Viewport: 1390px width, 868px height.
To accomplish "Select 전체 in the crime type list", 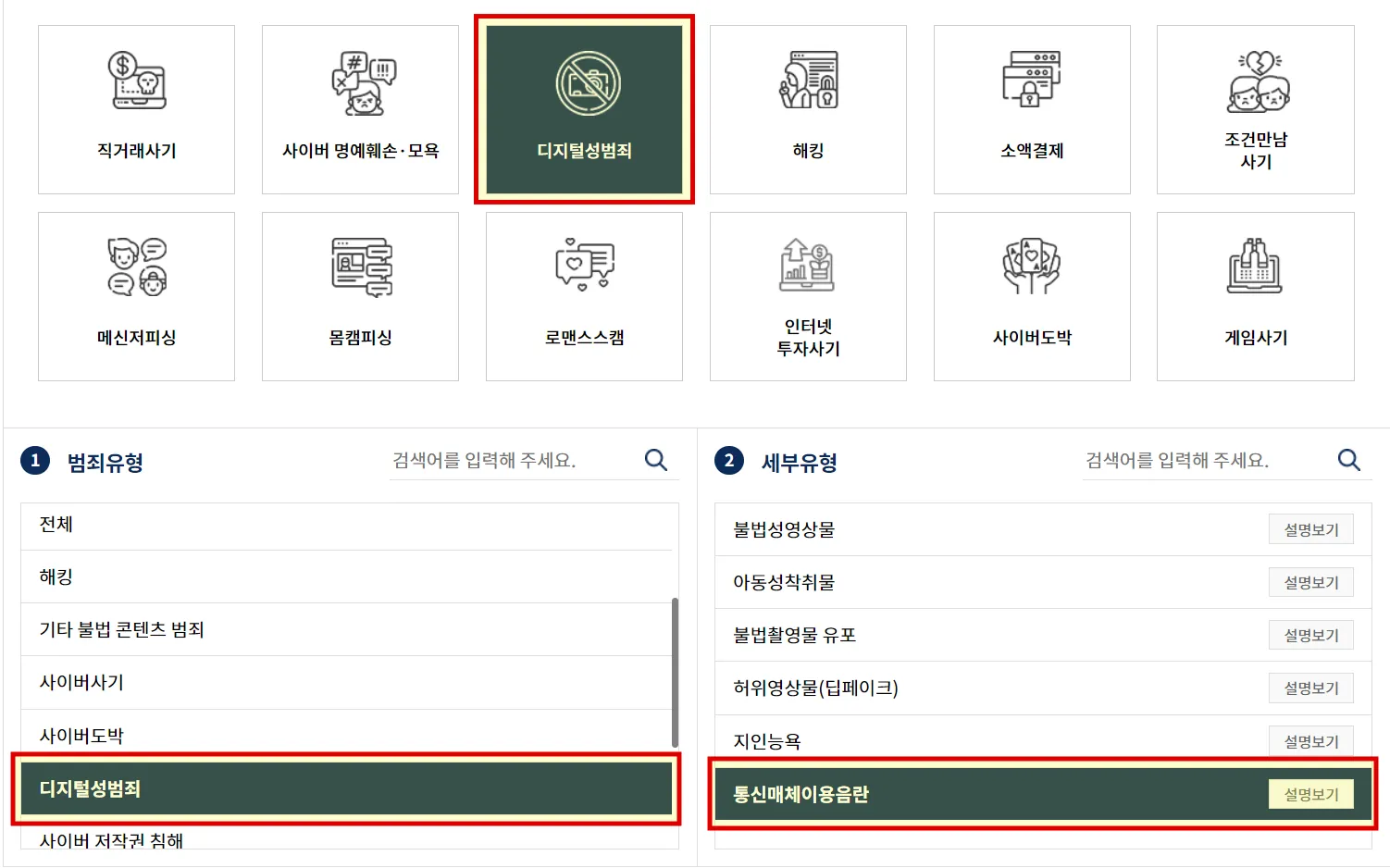I will [347, 525].
